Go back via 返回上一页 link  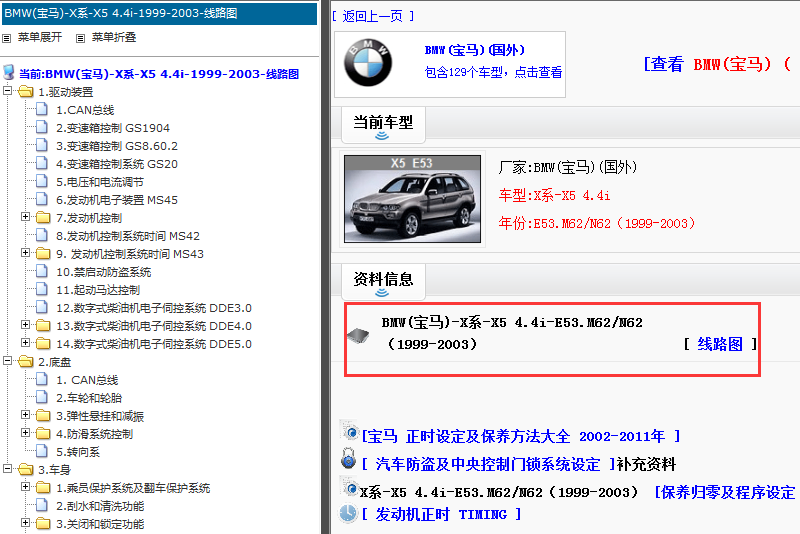click(x=373, y=16)
